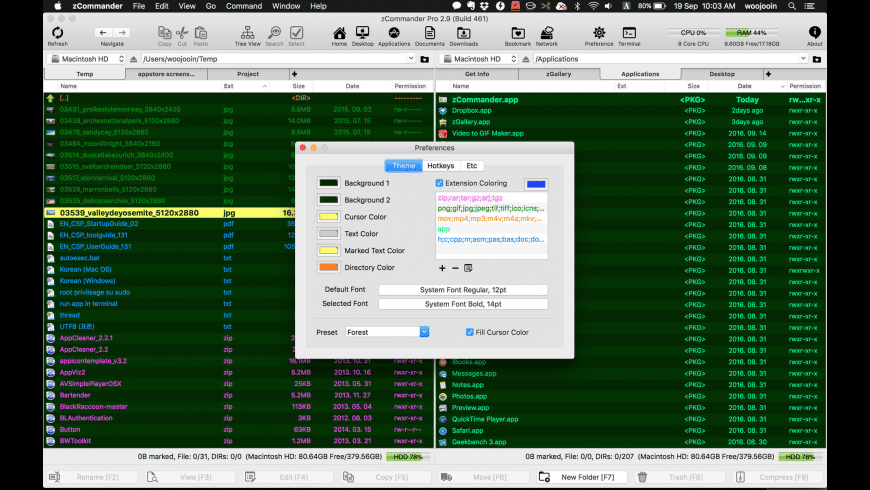Disable the Extension Coloring checkbox
Screen dimensions: 870x490
(x=440, y=184)
